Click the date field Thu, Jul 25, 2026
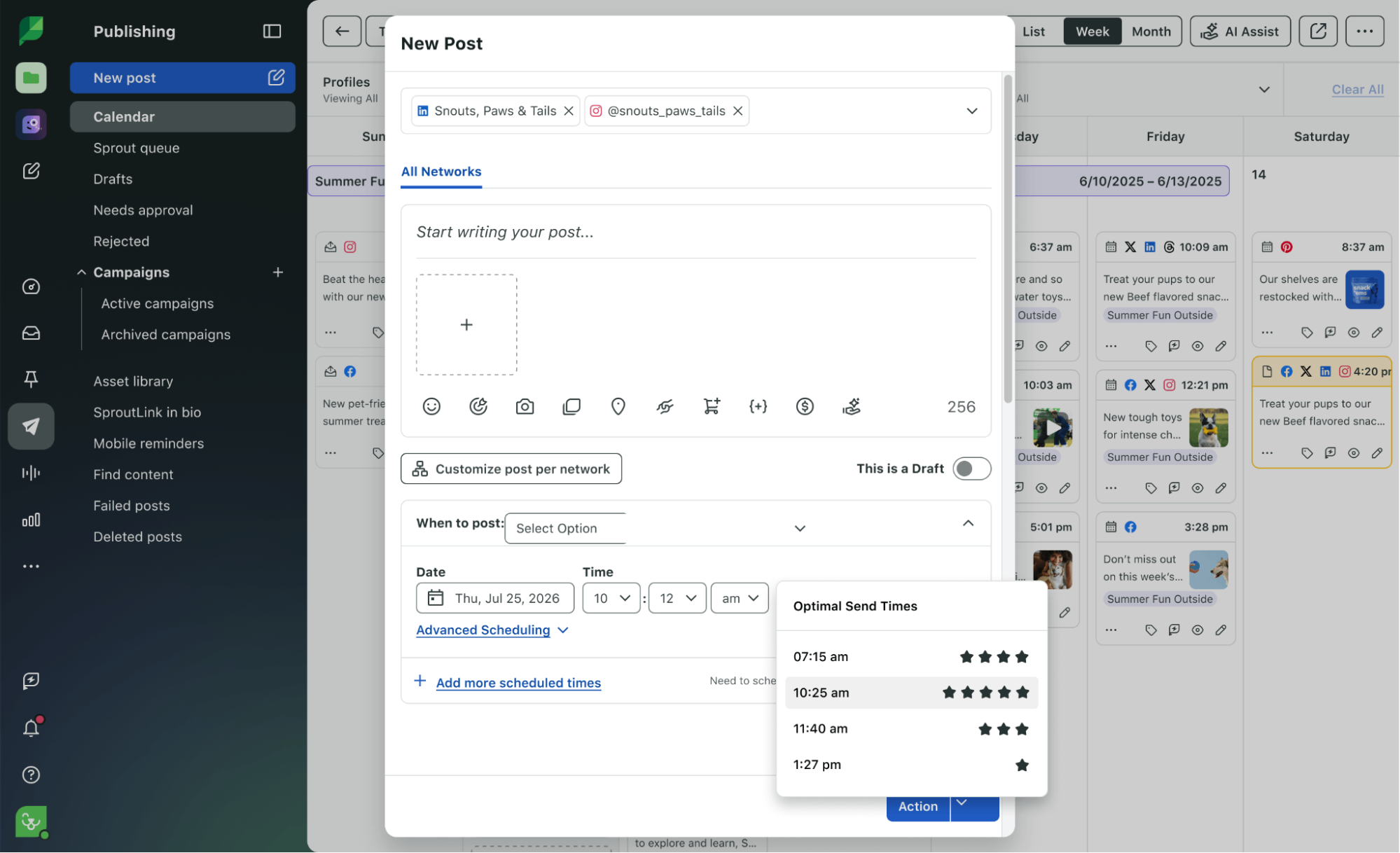This screenshot has height=853, width=1400. [x=494, y=598]
